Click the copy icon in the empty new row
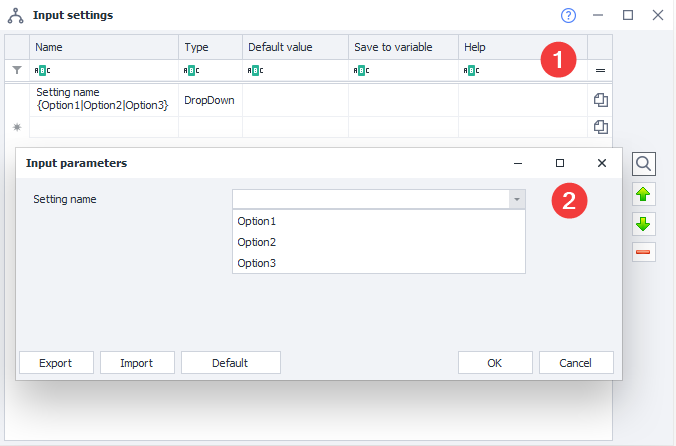676x446 pixels. point(600,127)
